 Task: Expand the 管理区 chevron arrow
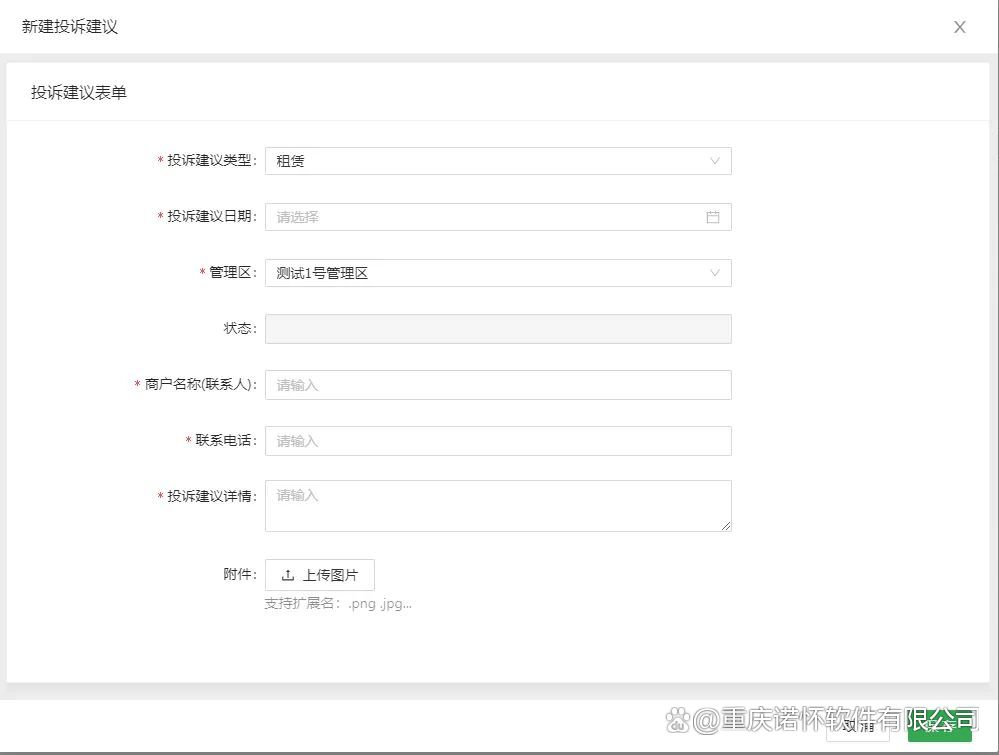tap(715, 273)
